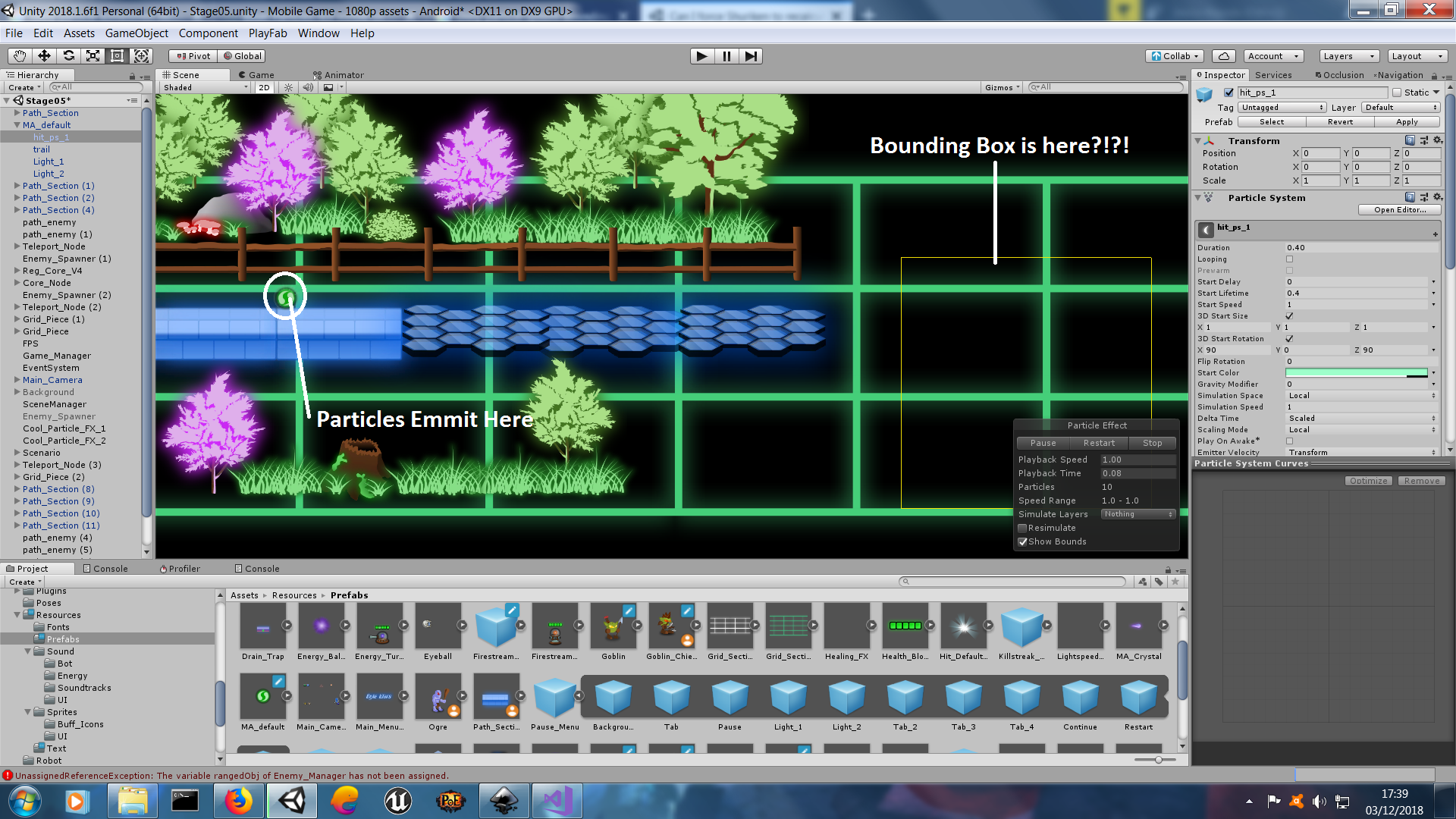Open the Layers dropdown
The width and height of the screenshot is (1456, 819).
click(1348, 56)
